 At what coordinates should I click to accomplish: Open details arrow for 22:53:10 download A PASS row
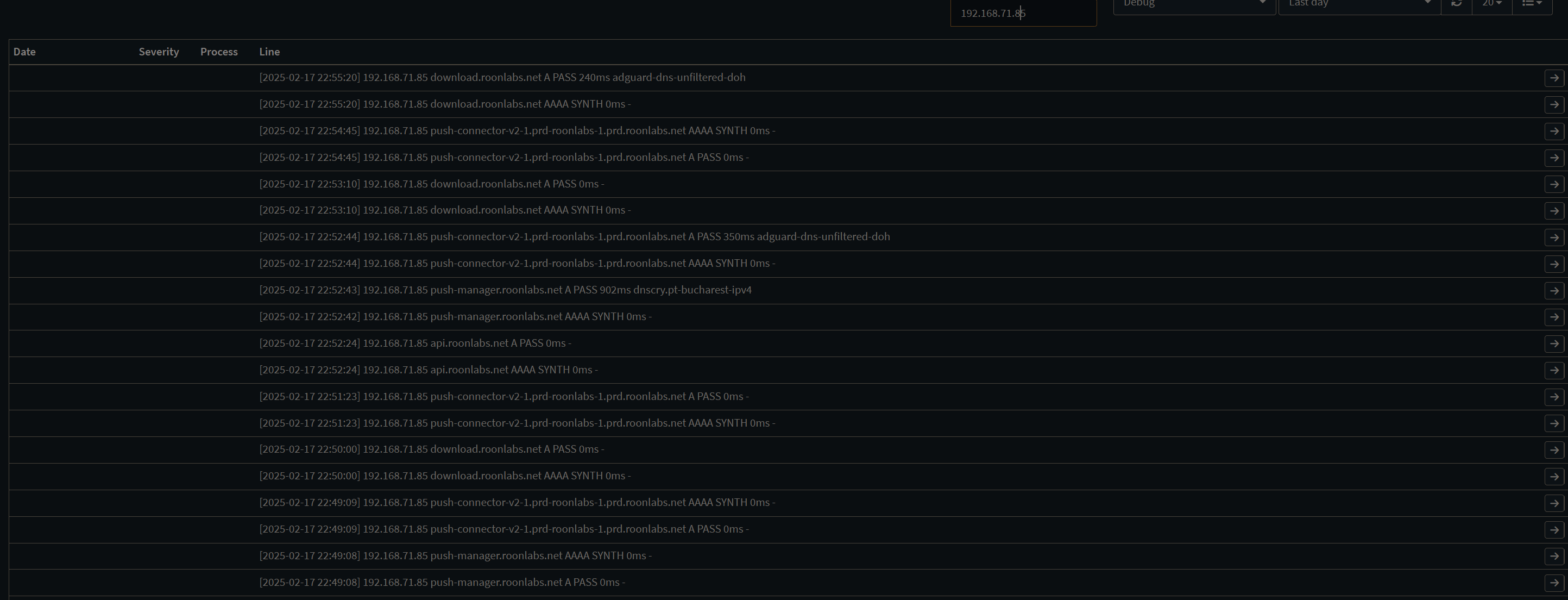click(x=1554, y=184)
